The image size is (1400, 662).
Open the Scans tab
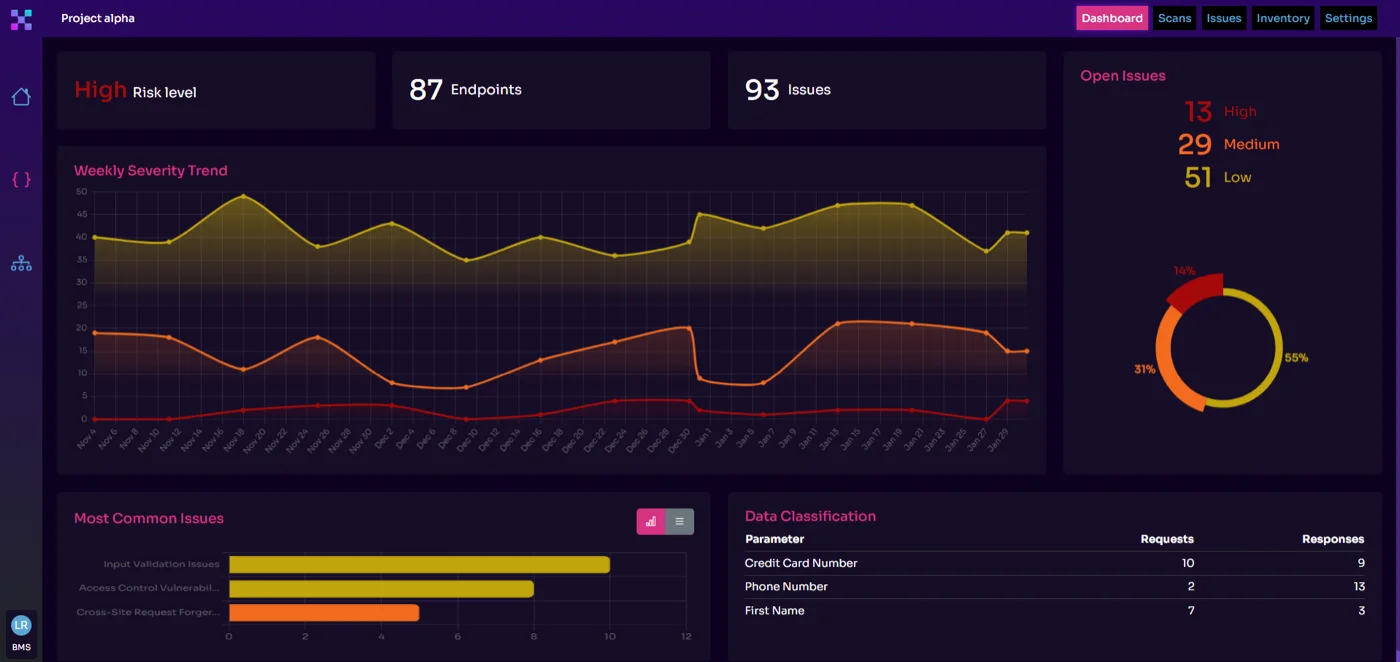point(1174,18)
